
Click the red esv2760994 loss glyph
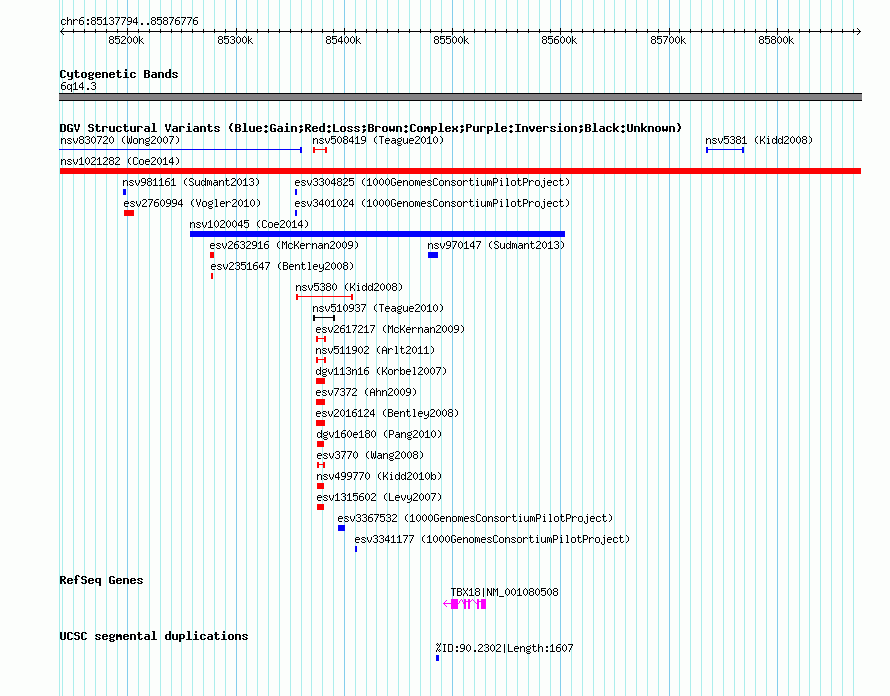pos(129,213)
